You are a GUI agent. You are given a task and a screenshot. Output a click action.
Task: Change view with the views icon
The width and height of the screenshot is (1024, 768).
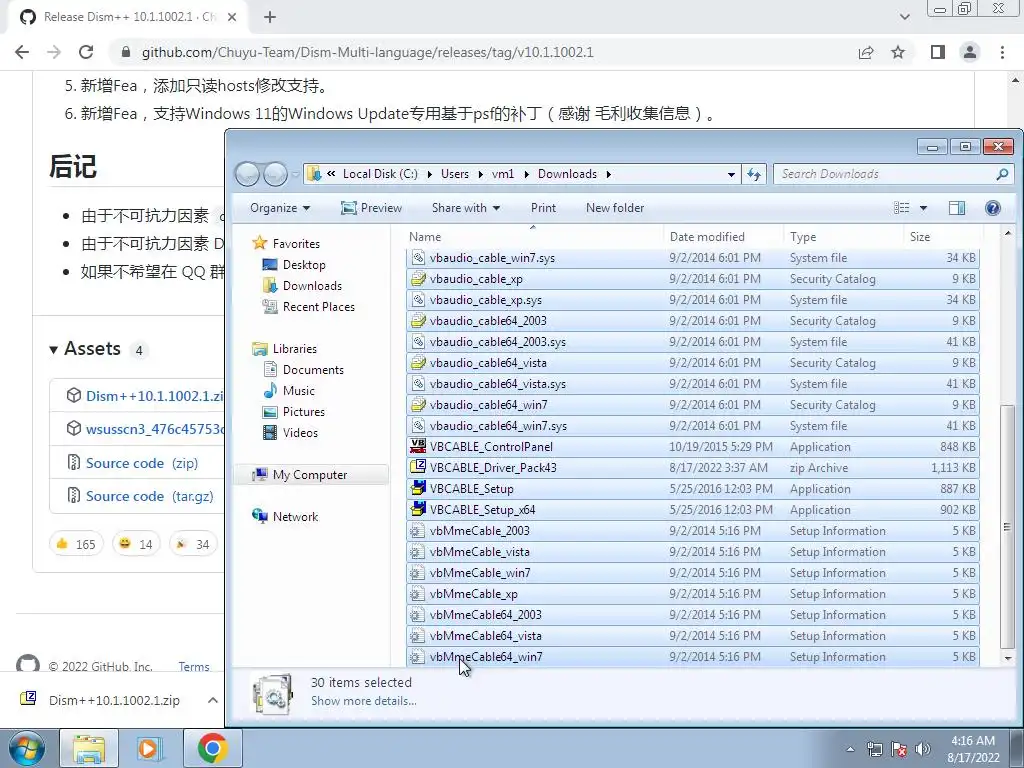point(902,208)
